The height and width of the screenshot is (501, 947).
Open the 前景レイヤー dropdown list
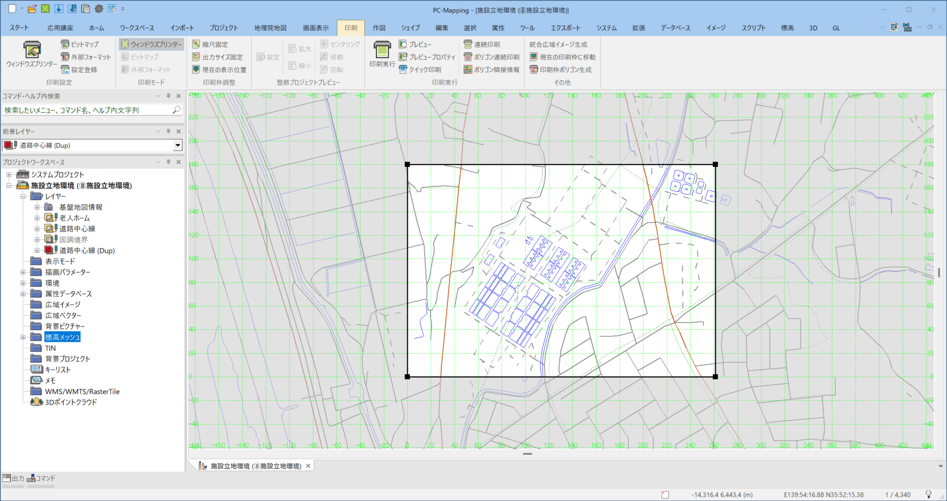pyautogui.click(x=178, y=146)
